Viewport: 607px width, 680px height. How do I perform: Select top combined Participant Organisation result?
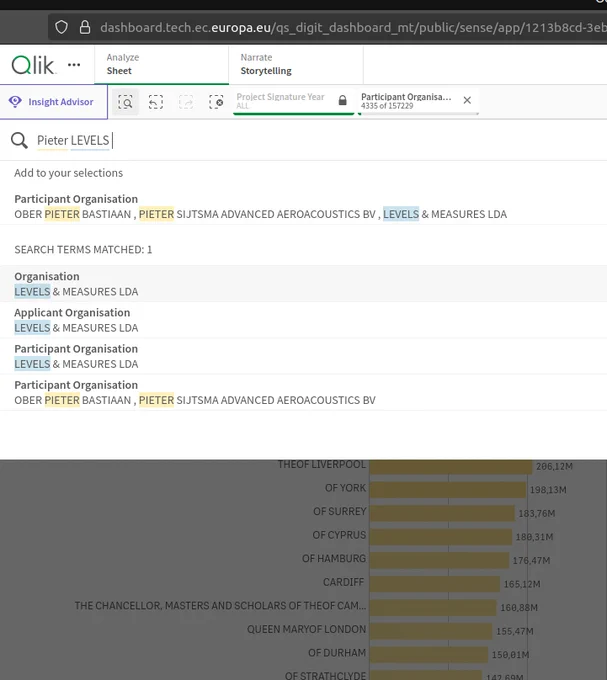[x=304, y=207]
